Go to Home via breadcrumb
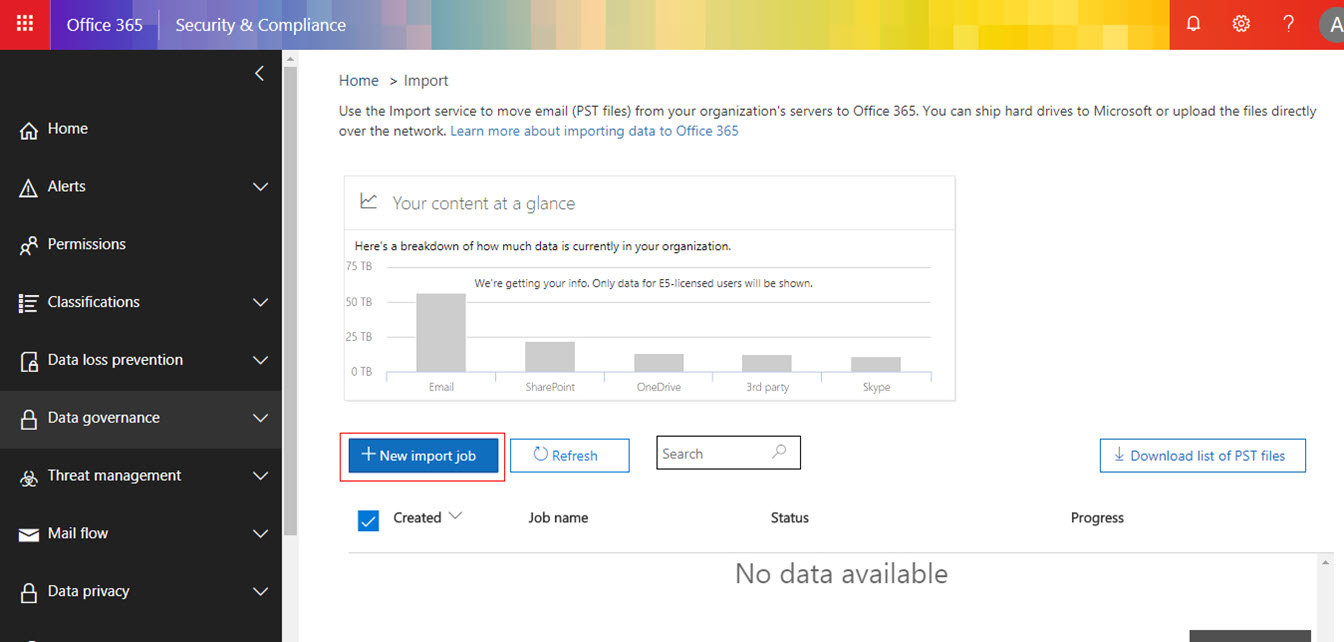Viewport: 1344px width, 642px height. (x=359, y=81)
